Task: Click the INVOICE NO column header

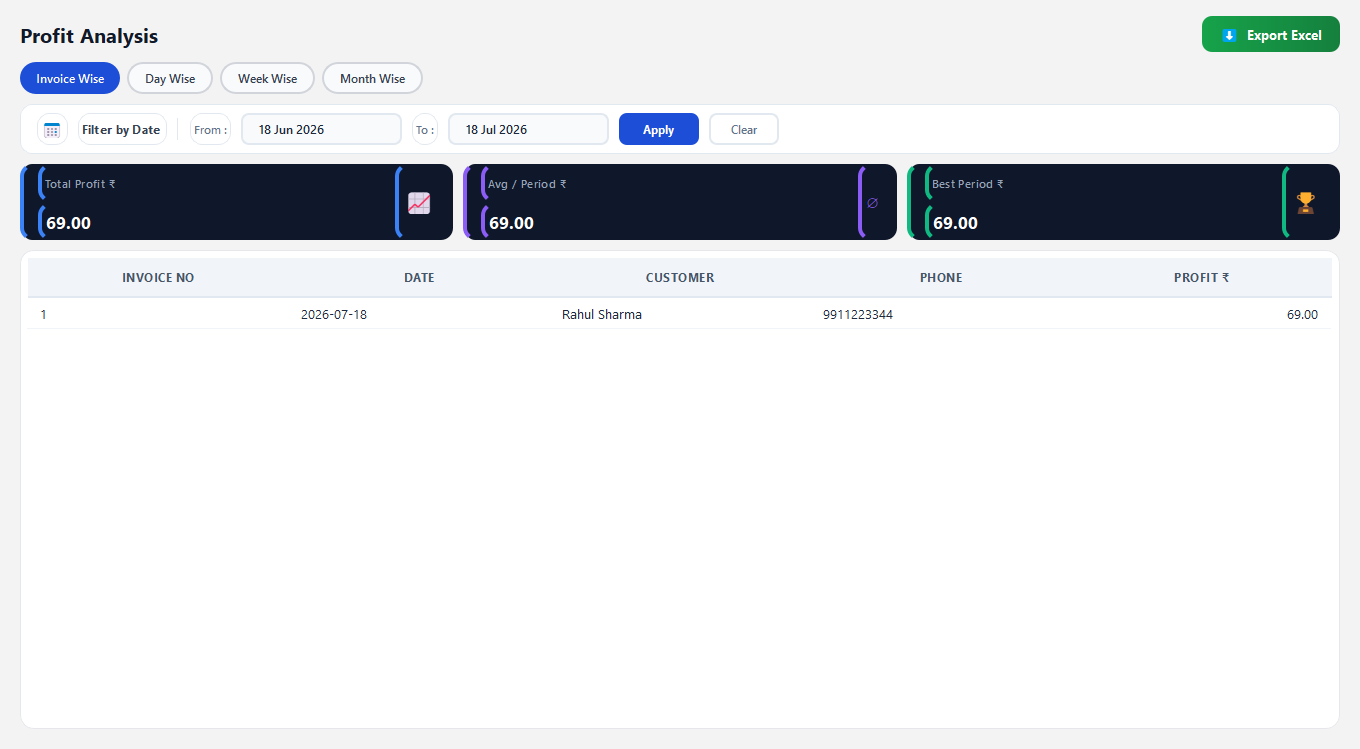Action: [158, 278]
